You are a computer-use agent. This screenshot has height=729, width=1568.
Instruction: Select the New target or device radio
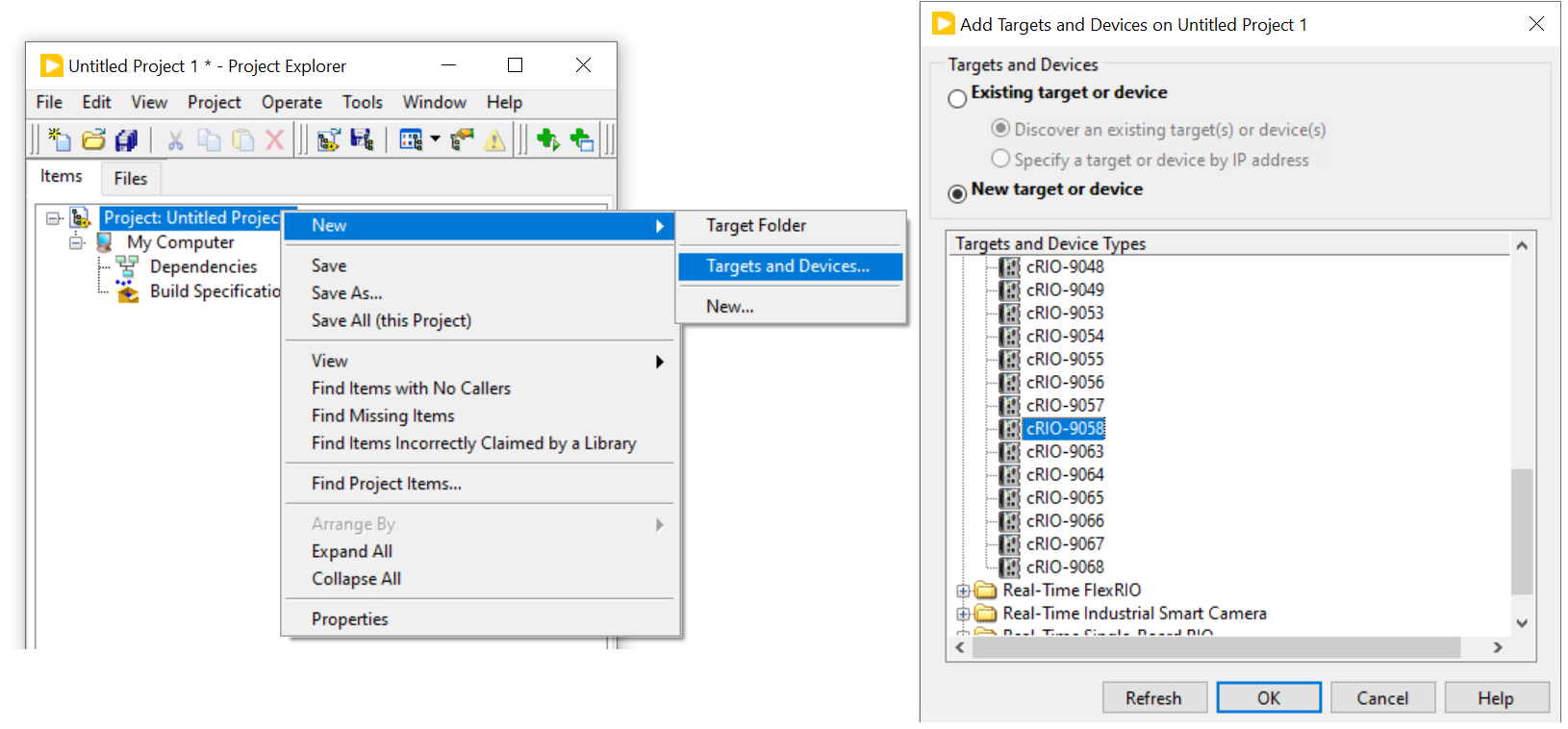click(x=957, y=193)
